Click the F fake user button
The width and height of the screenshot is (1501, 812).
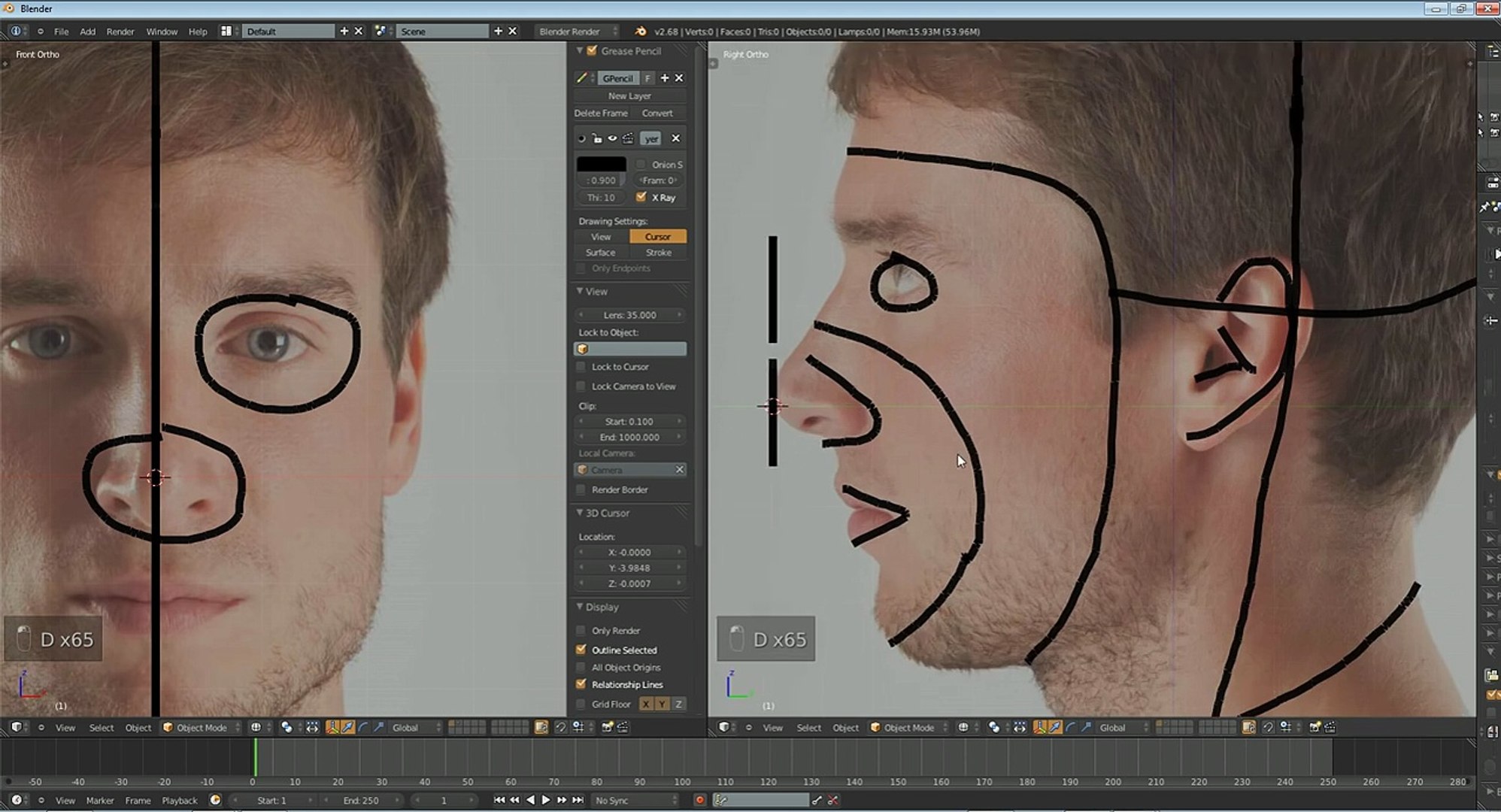pos(647,78)
